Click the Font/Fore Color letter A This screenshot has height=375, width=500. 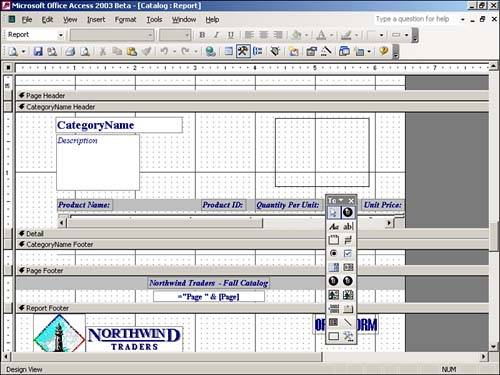point(321,35)
